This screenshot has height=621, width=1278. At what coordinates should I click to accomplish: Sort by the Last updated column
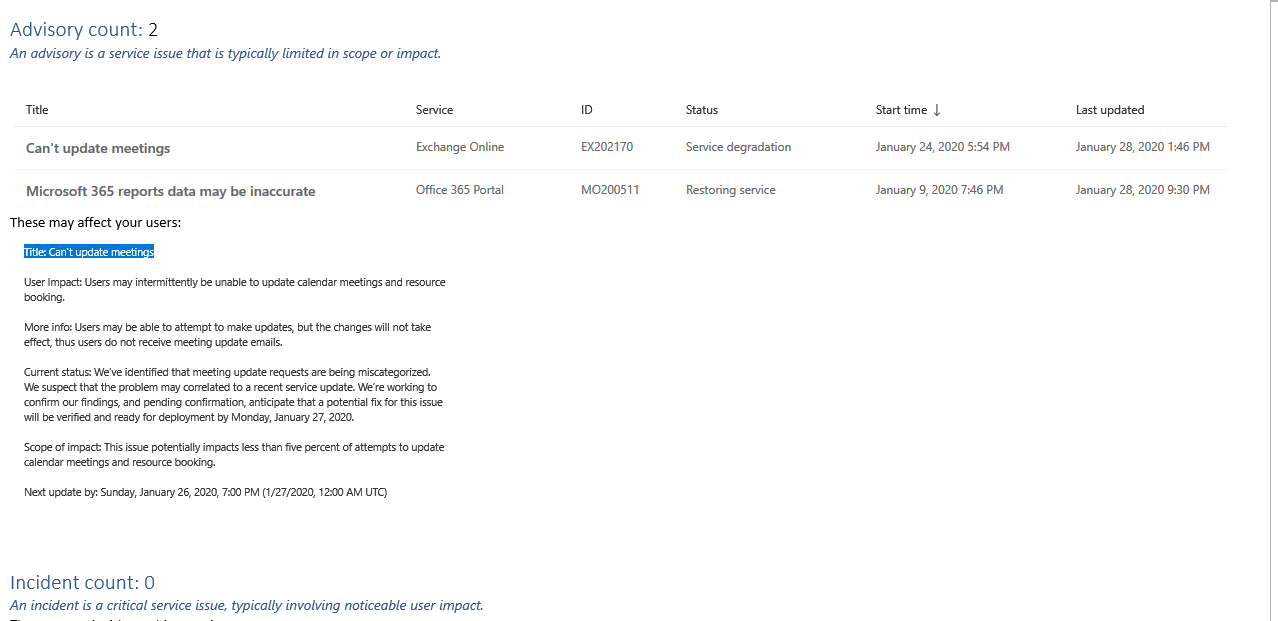click(x=1110, y=110)
